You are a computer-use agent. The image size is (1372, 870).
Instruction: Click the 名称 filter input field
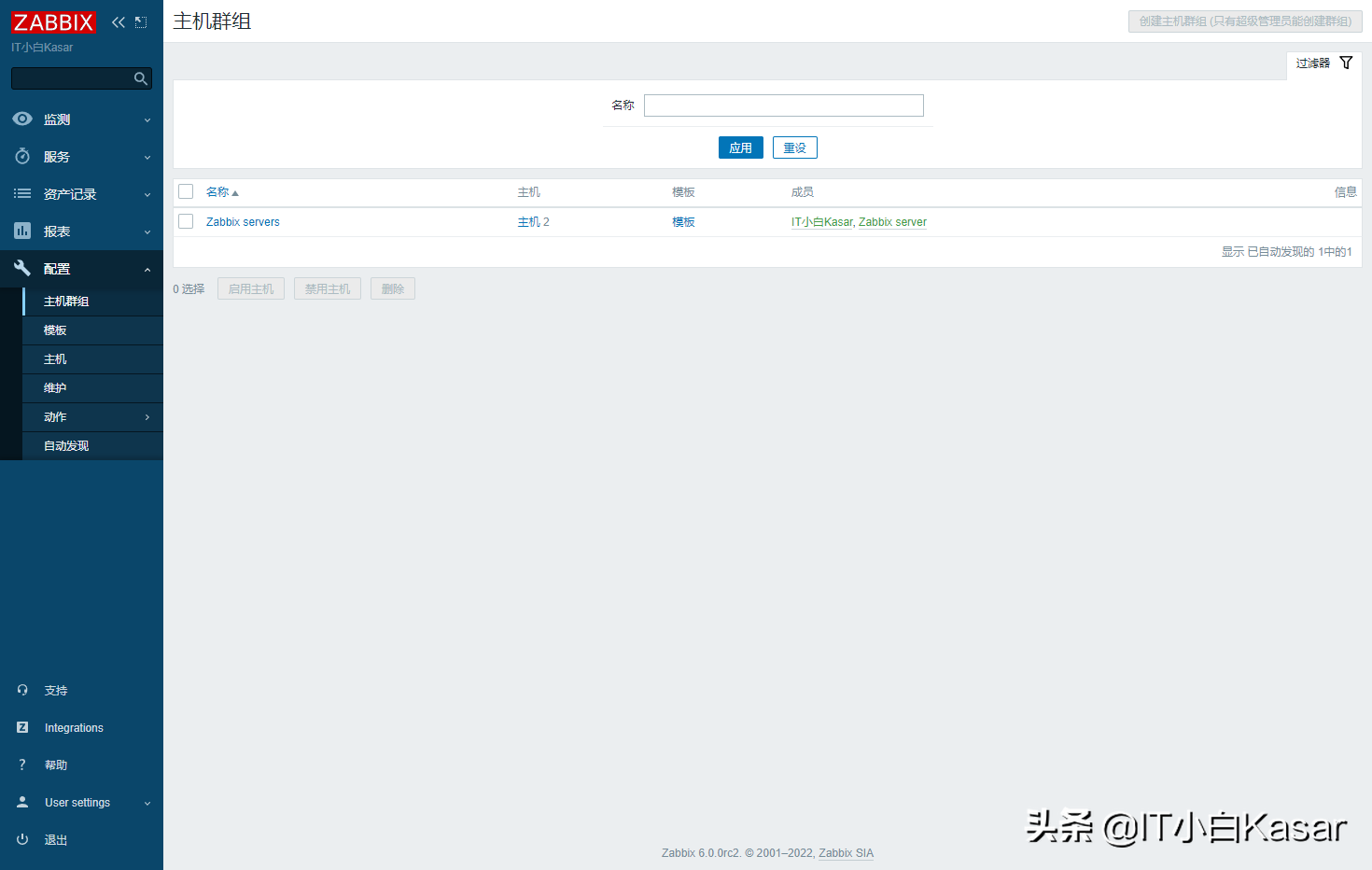click(783, 105)
